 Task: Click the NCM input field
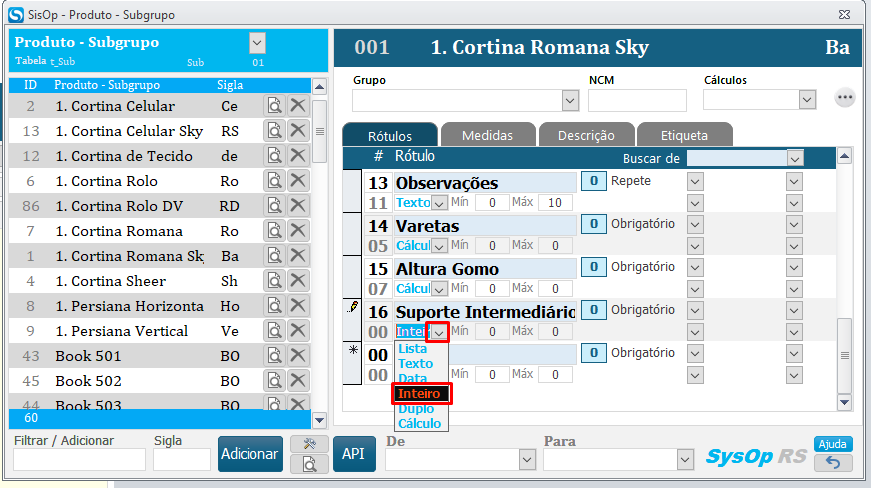pyautogui.click(x=637, y=100)
